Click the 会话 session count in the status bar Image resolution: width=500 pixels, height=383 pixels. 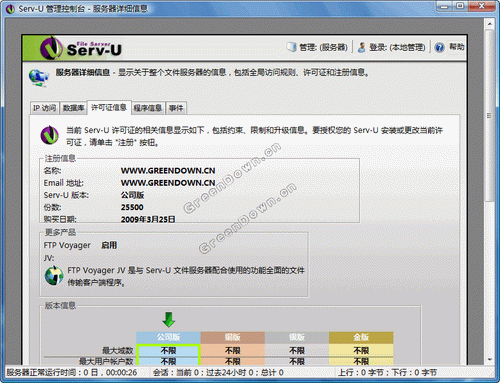(218, 373)
